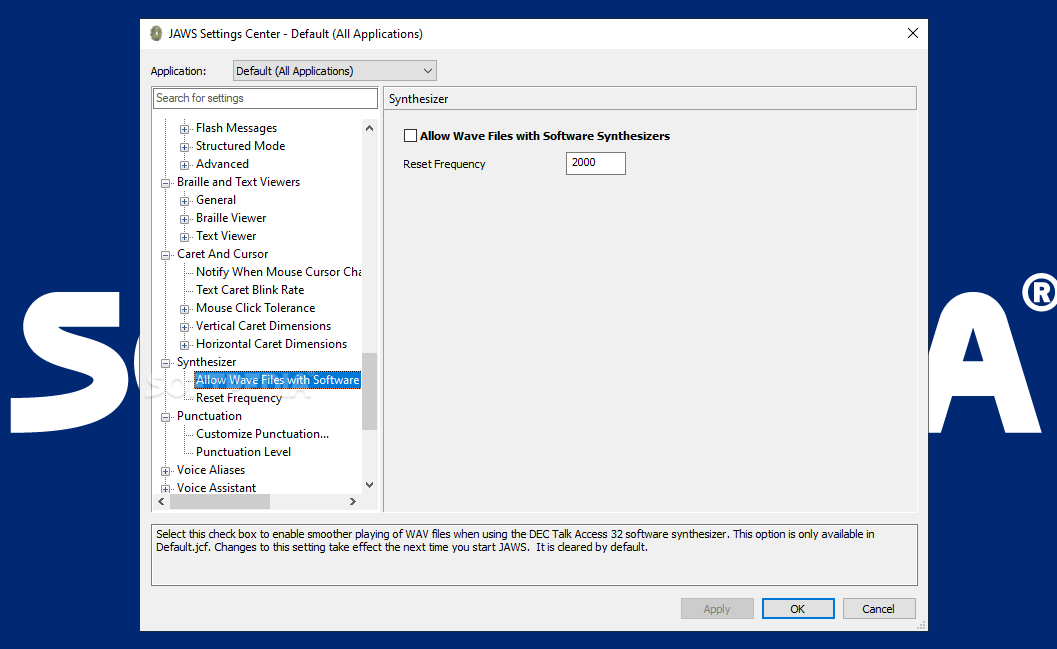Click the tree vertical scrollbar thumb

(x=369, y=392)
